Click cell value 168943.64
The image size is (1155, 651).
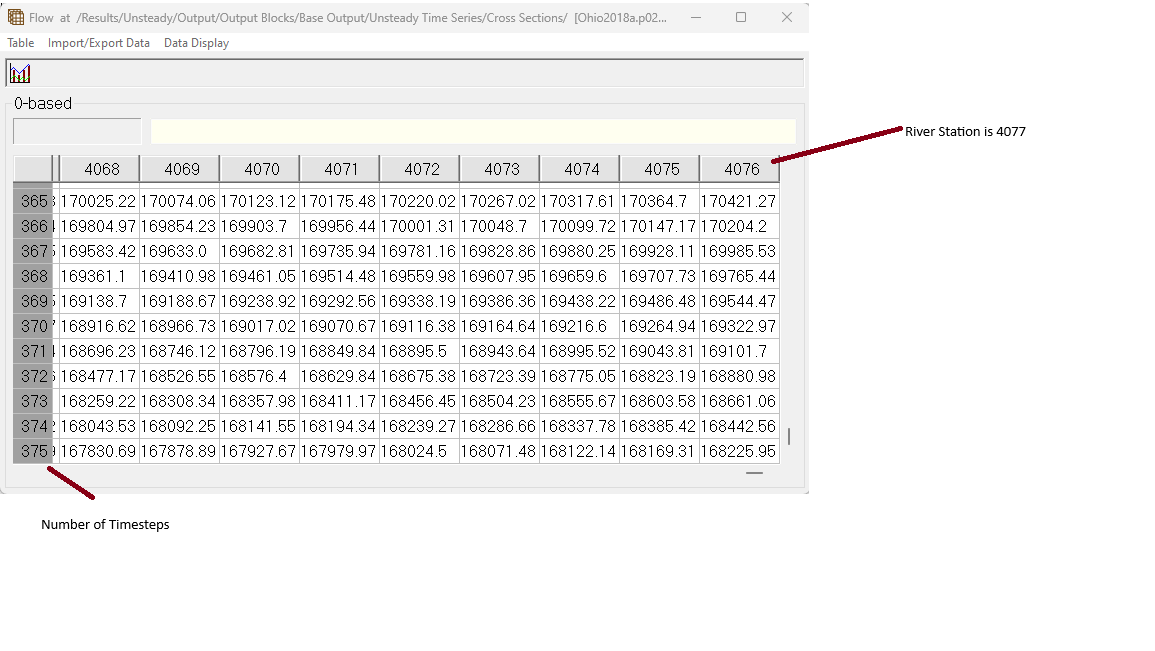click(x=499, y=351)
